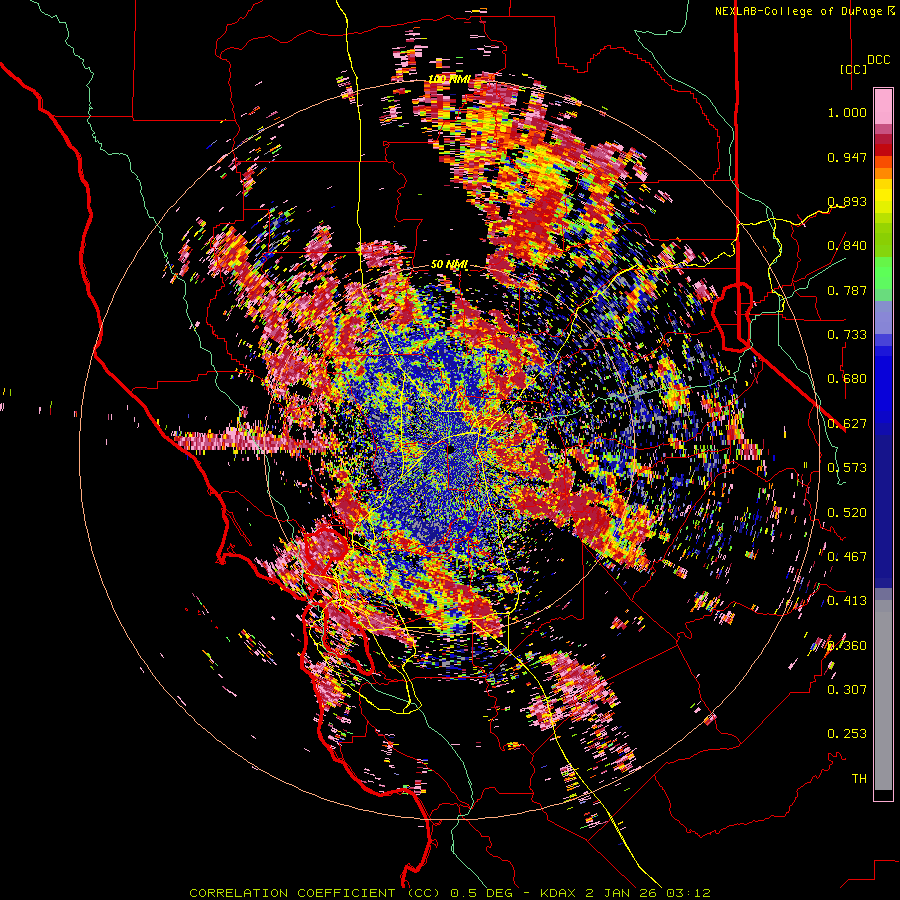Select the 0.413 legend value
Viewport: 900px width, 900px height.
point(847,601)
